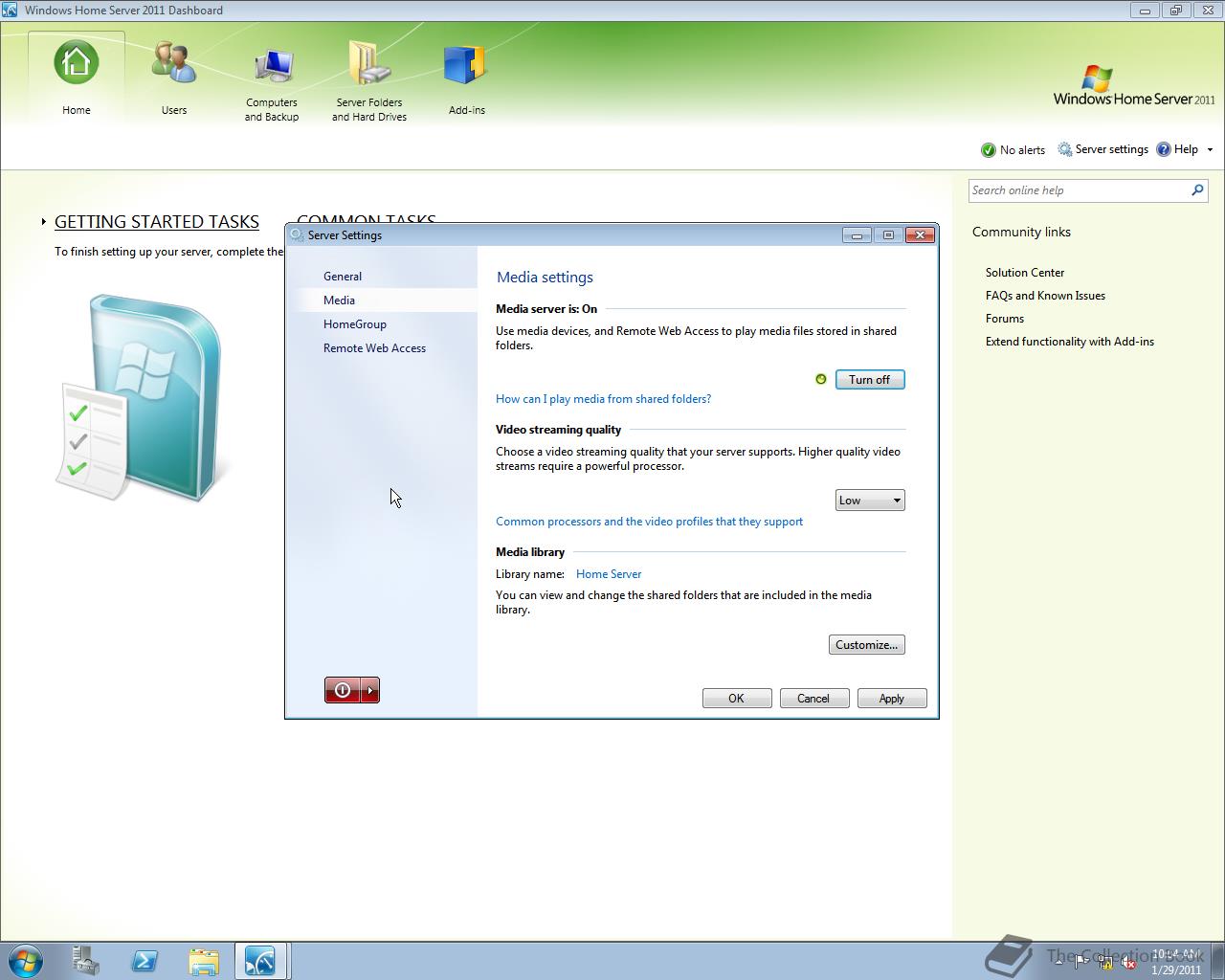The width and height of the screenshot is (1225, 980).
Task: Select Media in Server Settings
Action: click(339, 301)
